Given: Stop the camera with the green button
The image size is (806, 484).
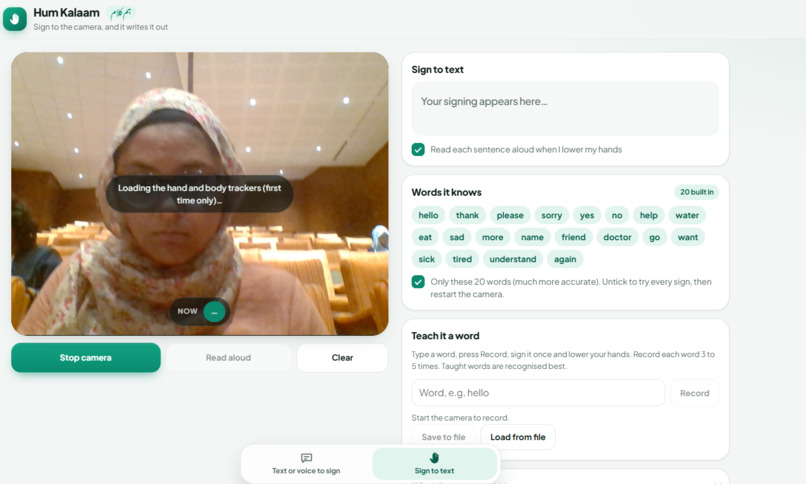Looking at the screenshot, I should click(x=86, y=358).
